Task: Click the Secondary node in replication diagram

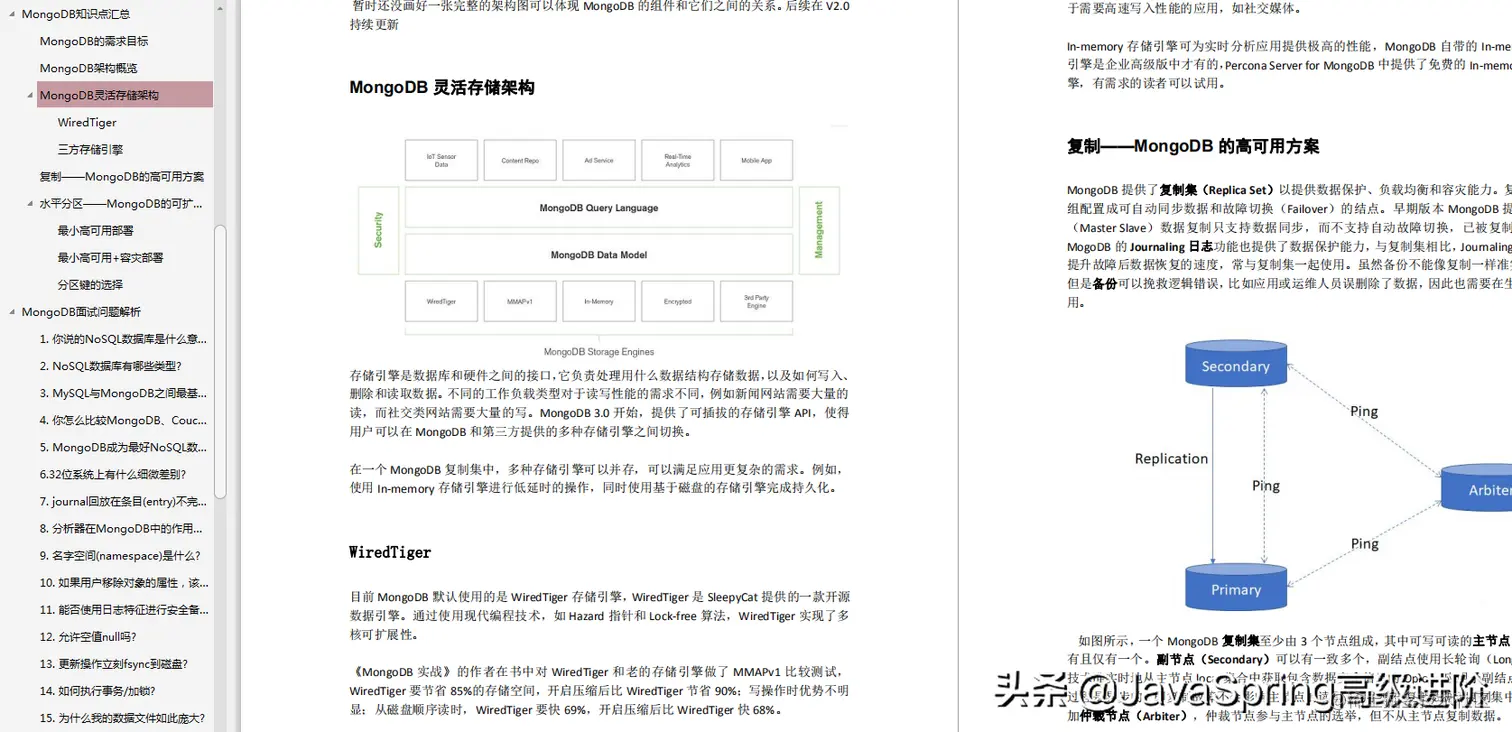Action: [1236, 365]
